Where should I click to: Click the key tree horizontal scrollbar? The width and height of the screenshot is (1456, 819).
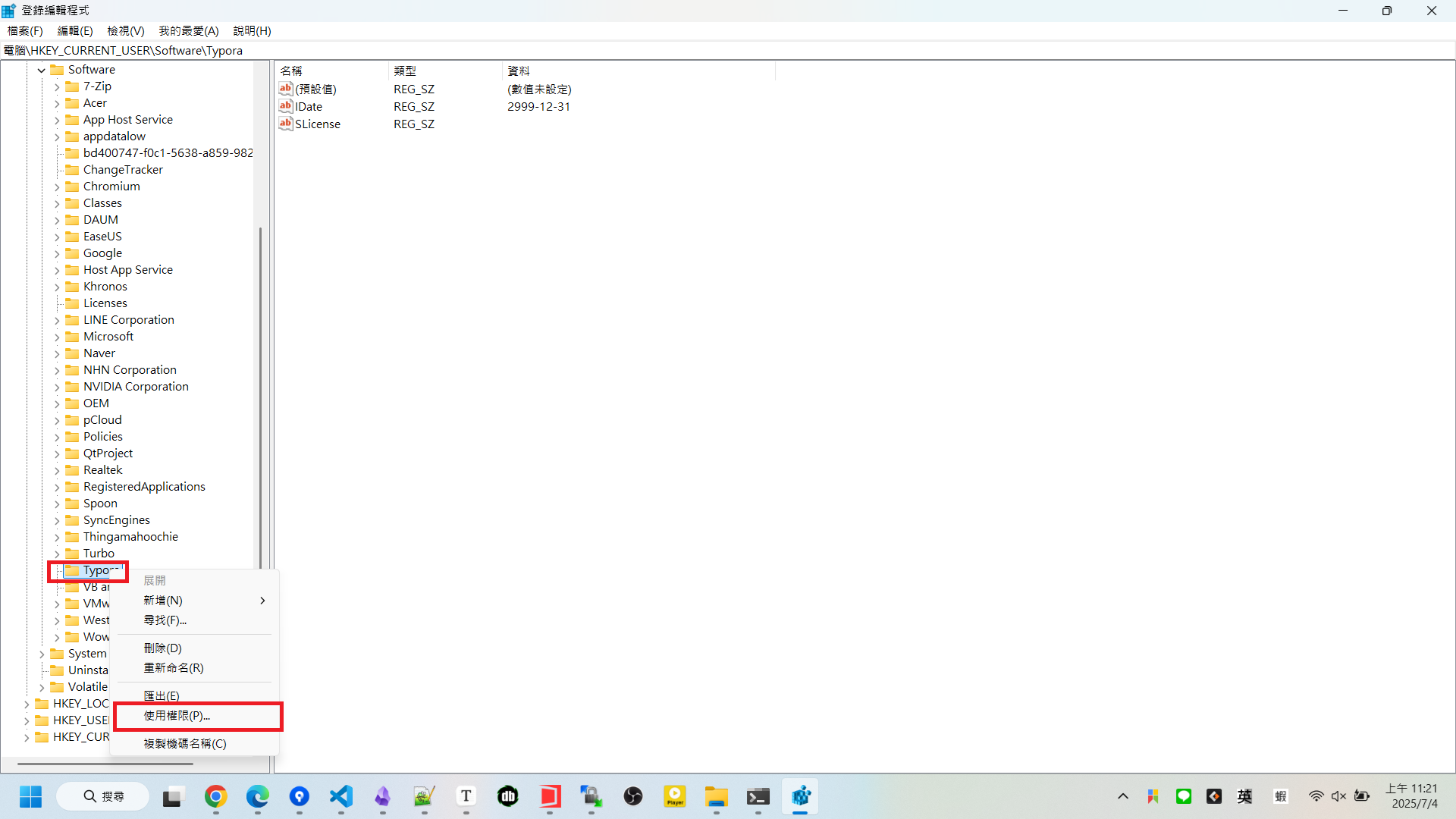pos(105,764)
